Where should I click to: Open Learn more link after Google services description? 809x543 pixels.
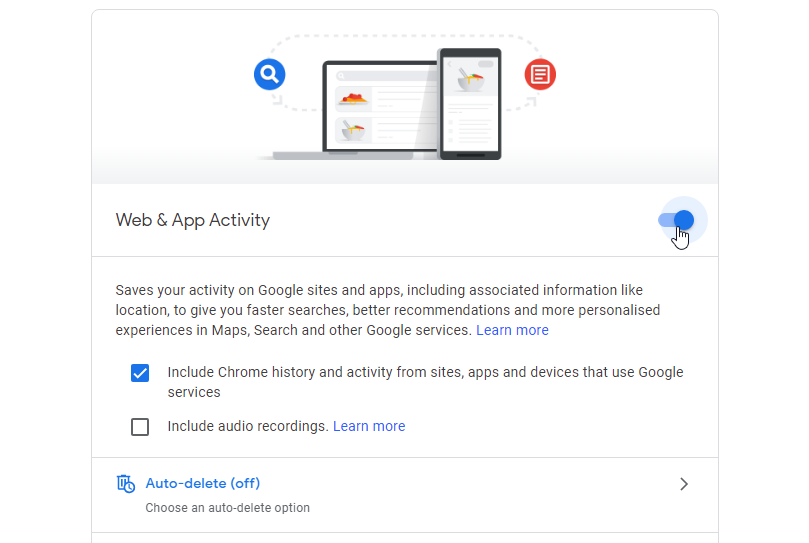(512, 330)
